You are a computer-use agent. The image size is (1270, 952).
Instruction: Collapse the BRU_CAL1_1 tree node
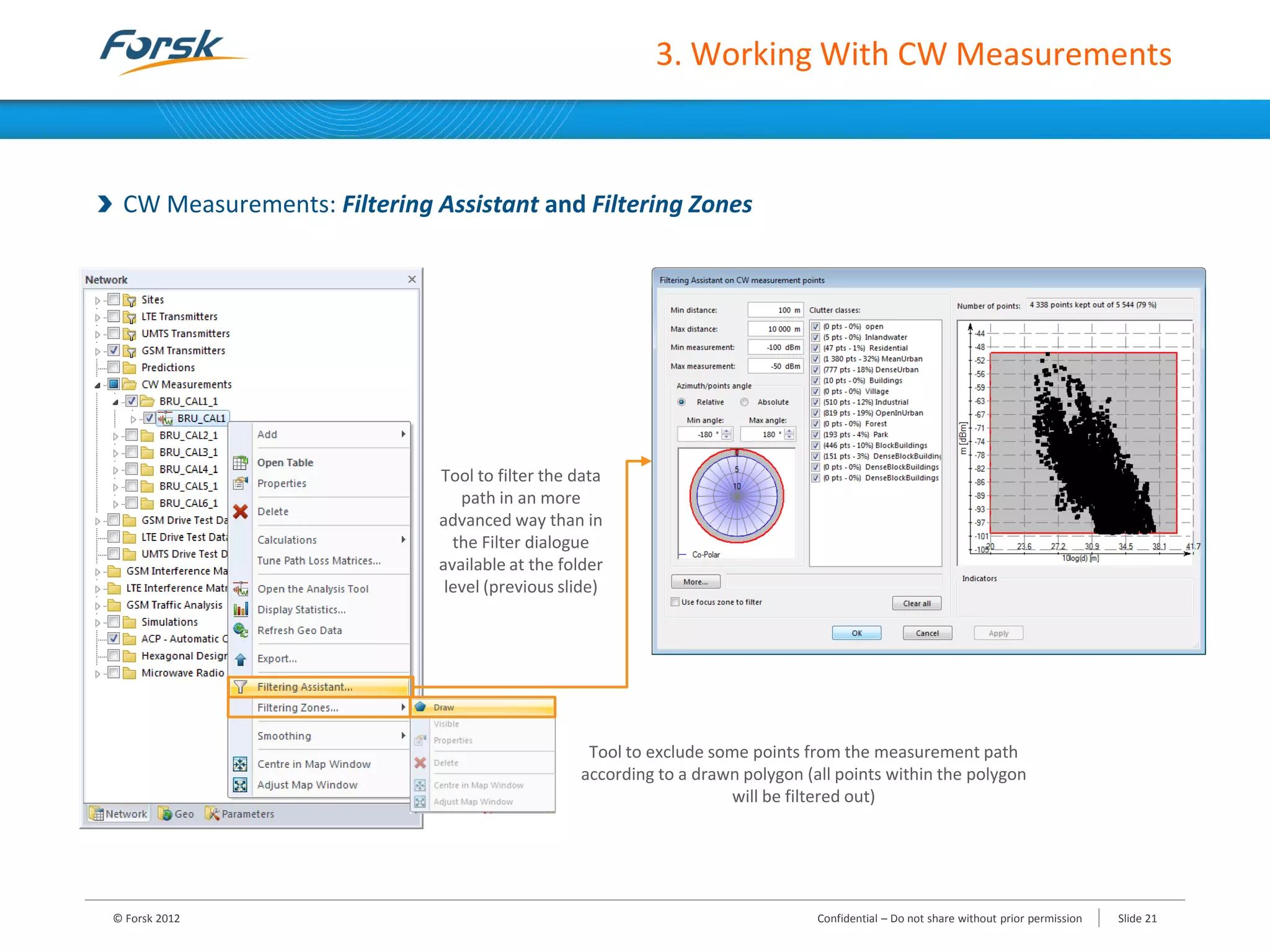pos(115,402)
